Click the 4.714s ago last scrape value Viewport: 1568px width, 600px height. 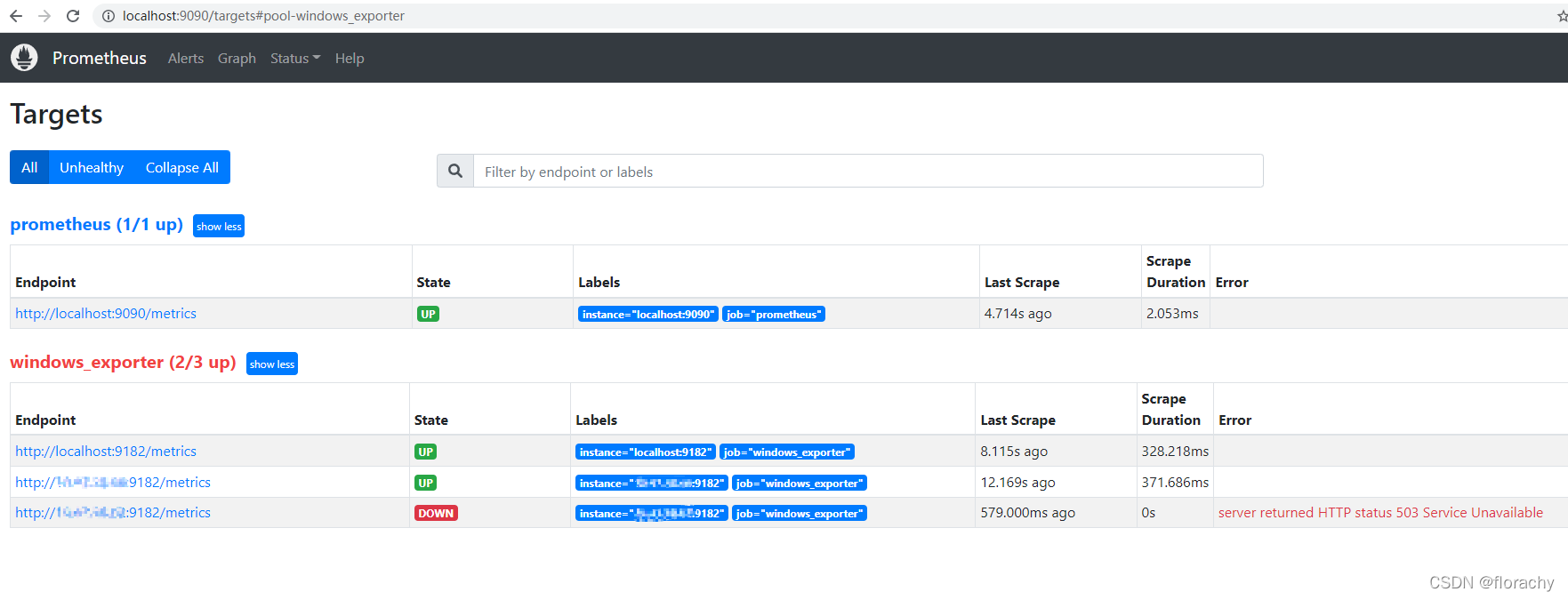(x=1017, y=313)
